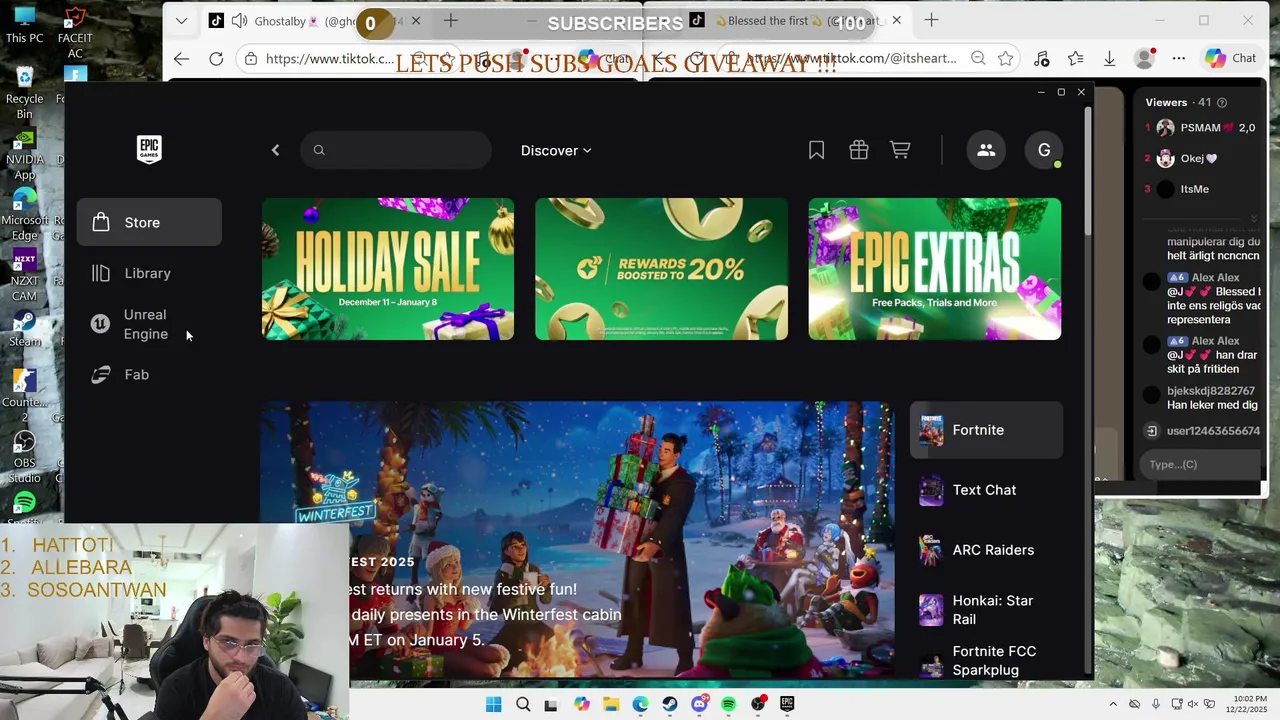Click the Epic Games logo in the launcher
The width and height of the screenshot is (1280, 720).
[149, 150]
